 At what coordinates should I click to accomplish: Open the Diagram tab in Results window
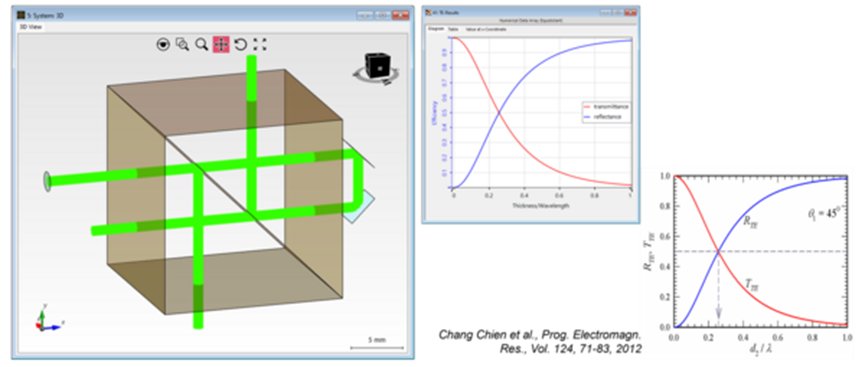click(x=436, y=29)
